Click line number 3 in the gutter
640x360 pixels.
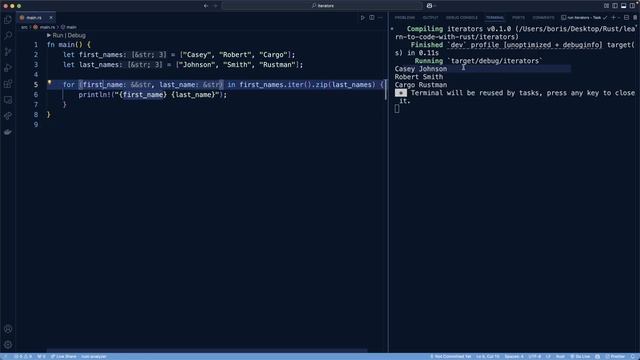point(36,65)
